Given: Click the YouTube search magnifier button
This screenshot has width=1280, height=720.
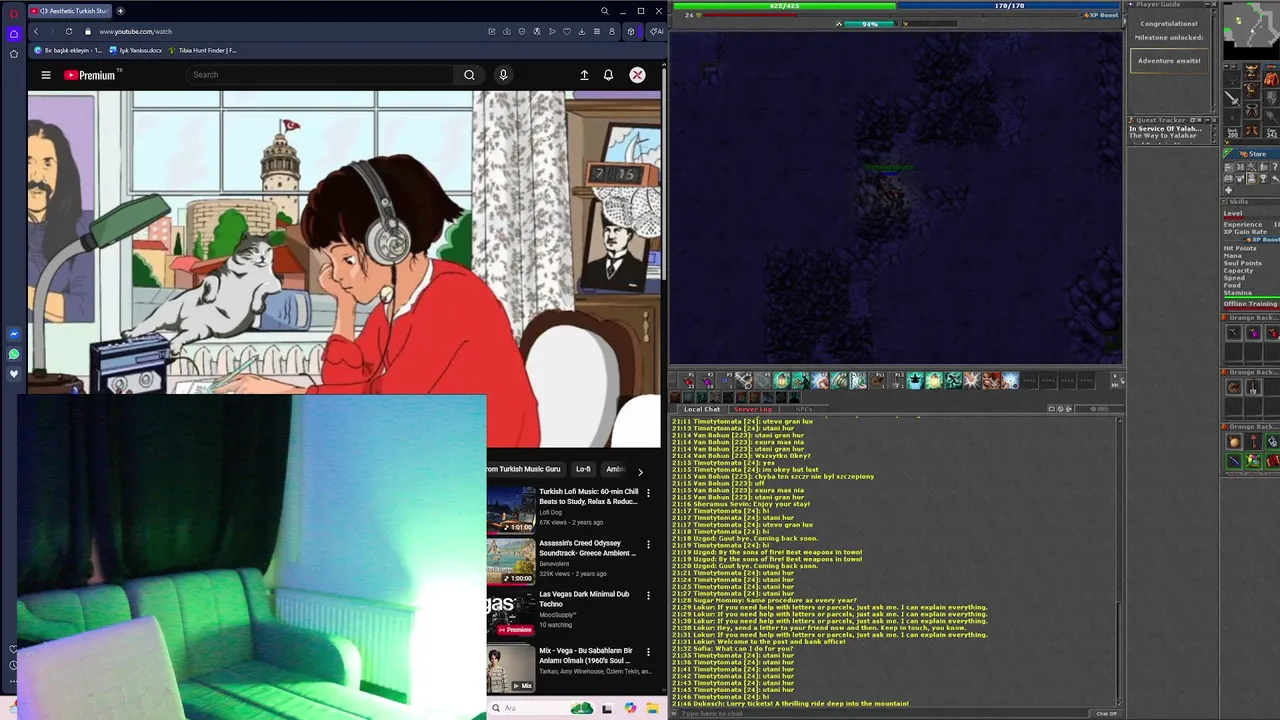Looking at the screenshot, I should 469,75.
